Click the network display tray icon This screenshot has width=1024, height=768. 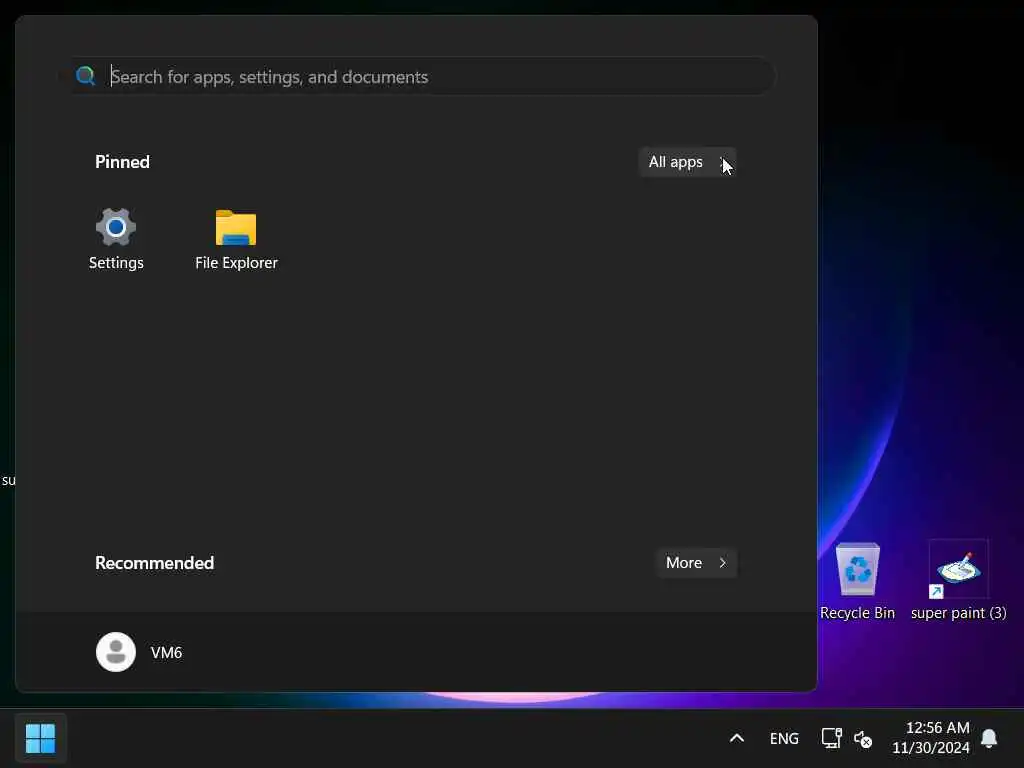(831, 739)
